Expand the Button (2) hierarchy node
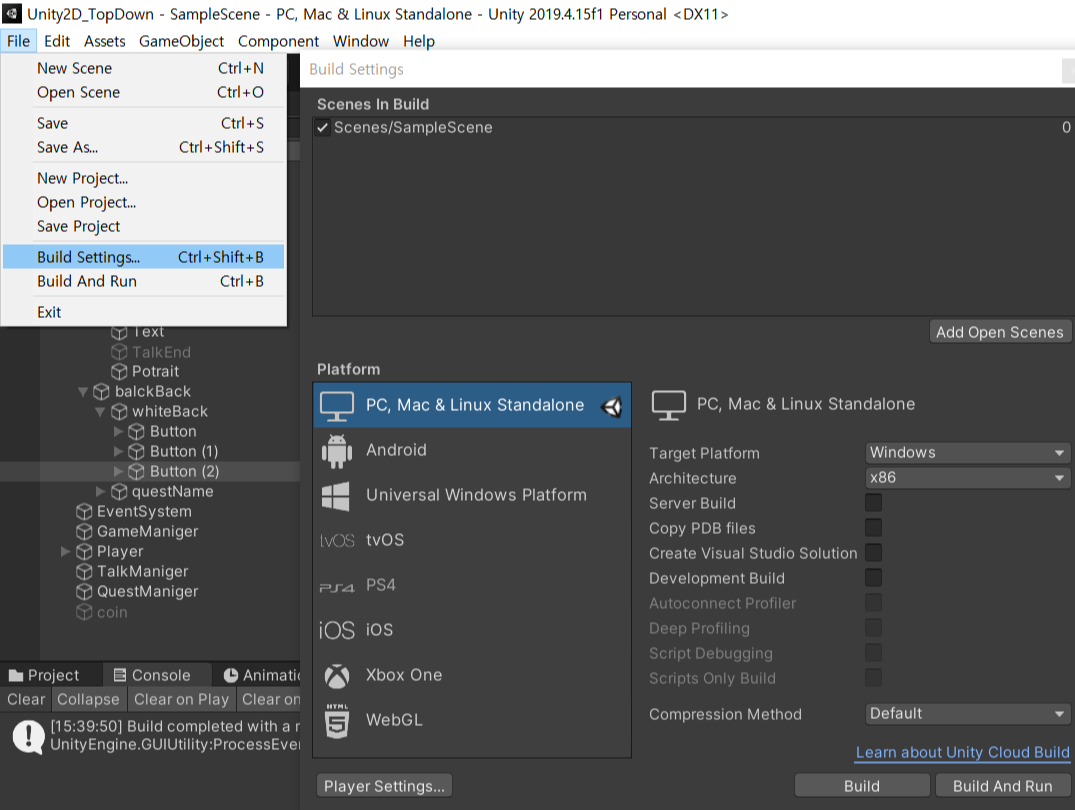The image size is (1075, 810). 118,471
